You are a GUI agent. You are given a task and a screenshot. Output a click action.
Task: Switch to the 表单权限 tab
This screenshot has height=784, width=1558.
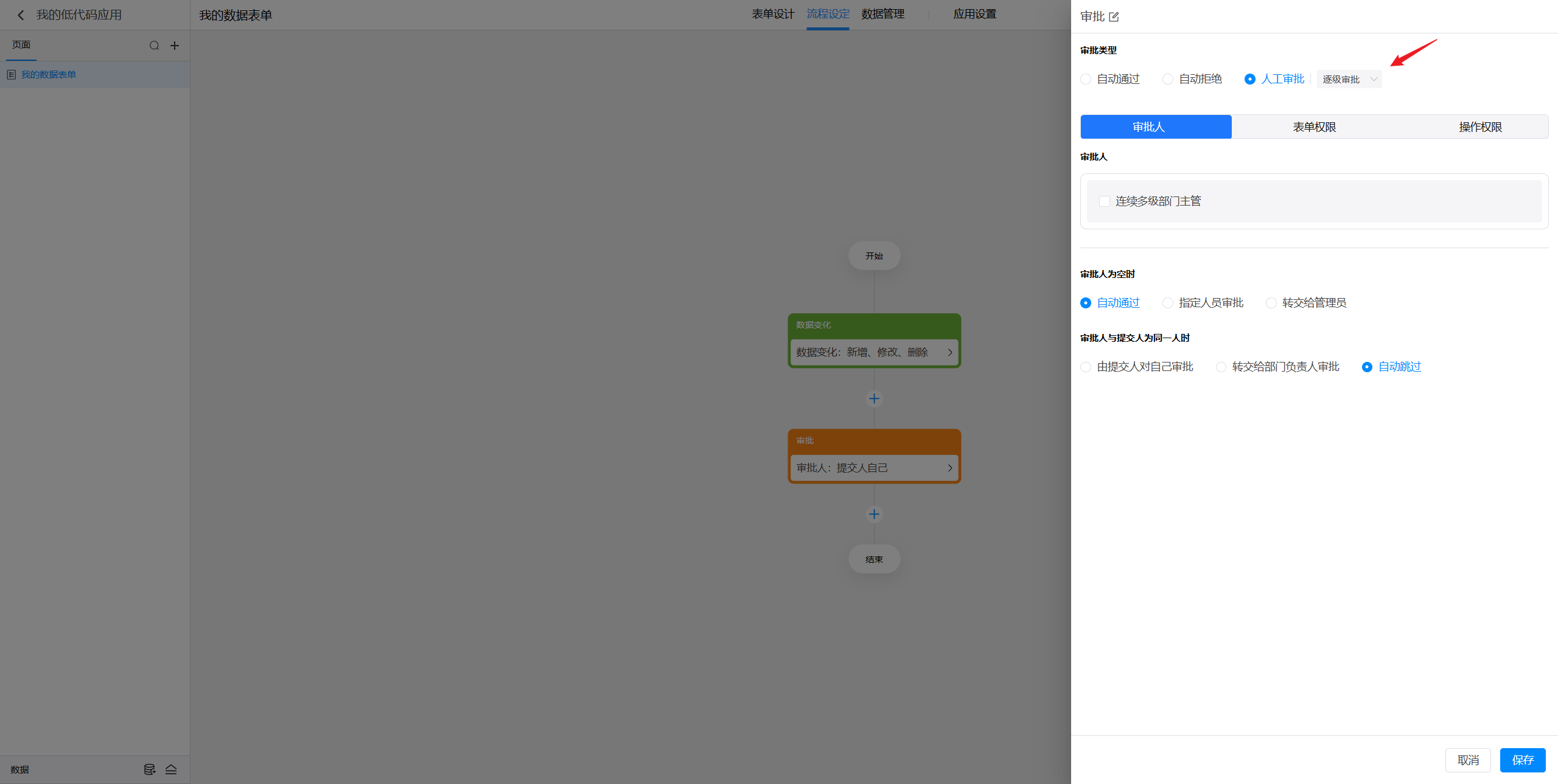(x=1314, y=127)
